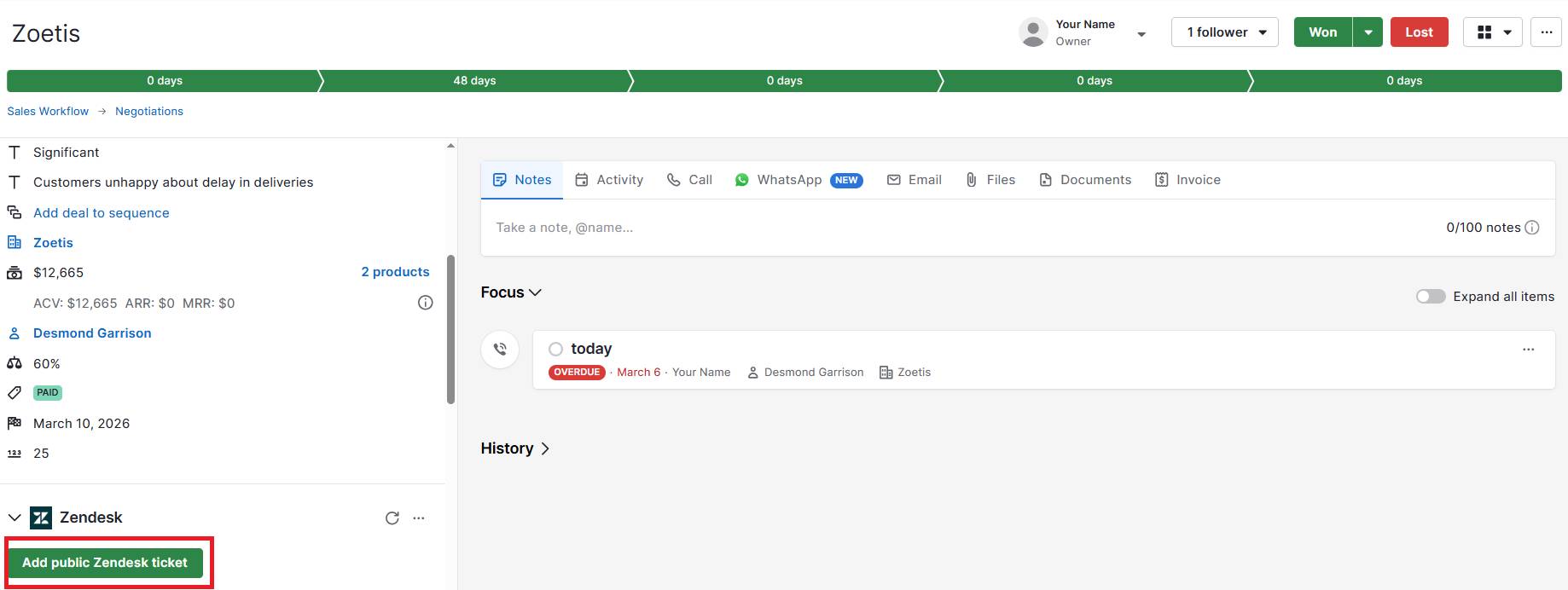
Task: Open Zendesk panel more options
Action: [419, 518]
